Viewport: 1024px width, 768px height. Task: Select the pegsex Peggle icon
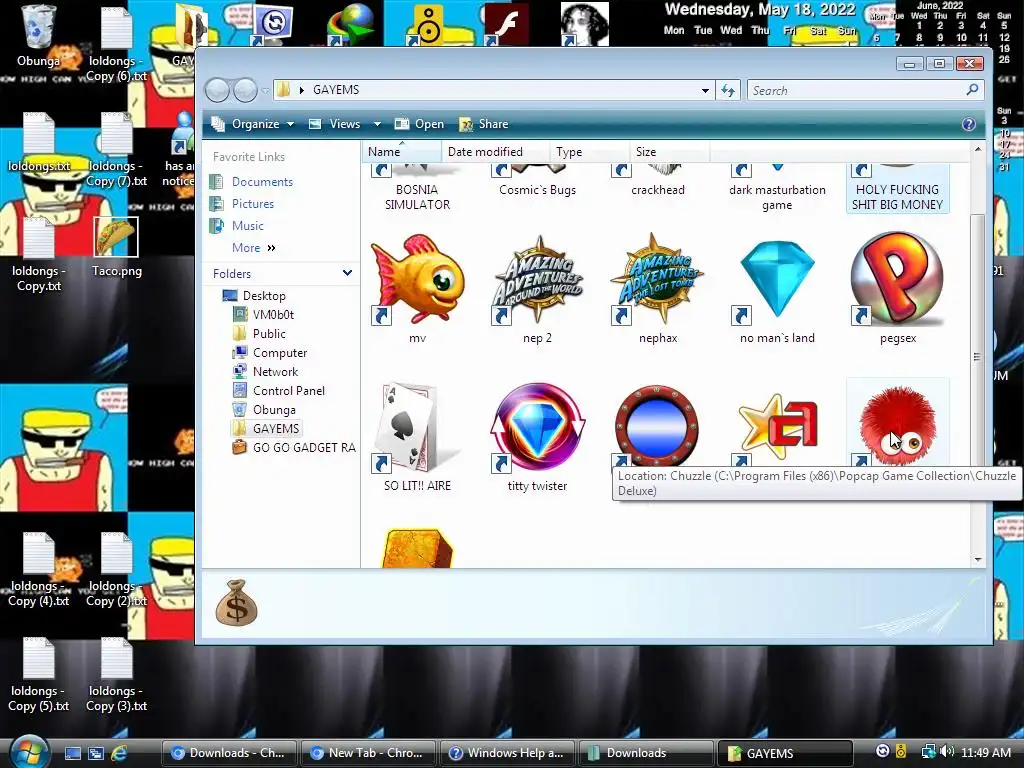(x=897, y=281)
